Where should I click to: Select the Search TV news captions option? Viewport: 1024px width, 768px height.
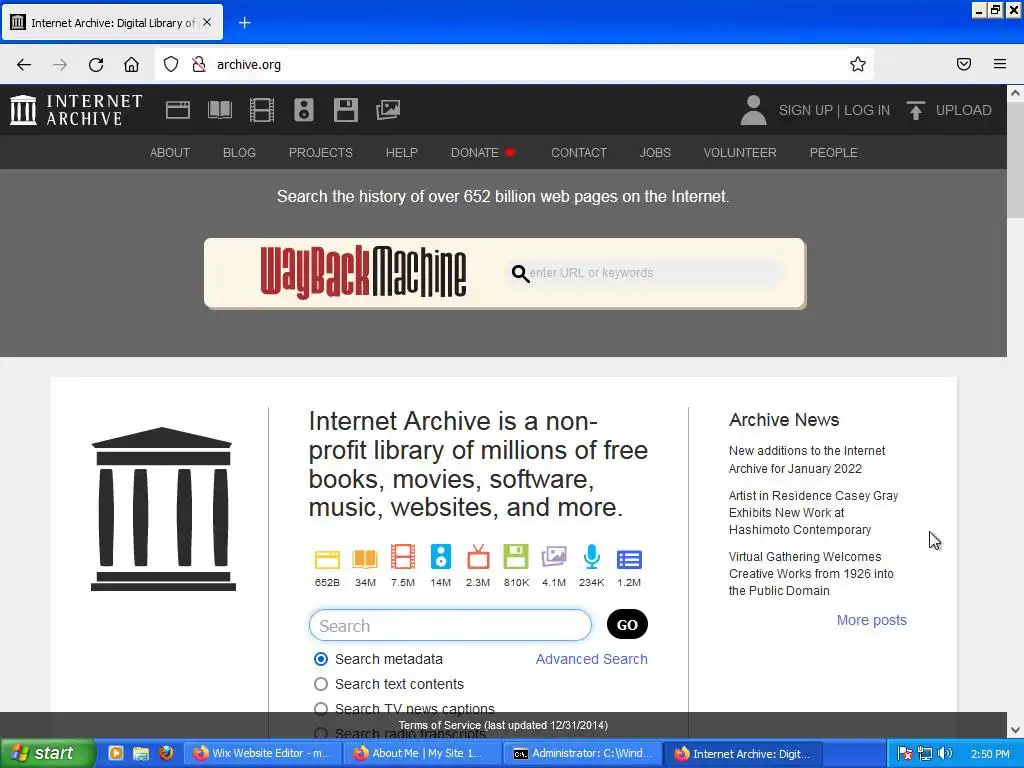(321, 709)
